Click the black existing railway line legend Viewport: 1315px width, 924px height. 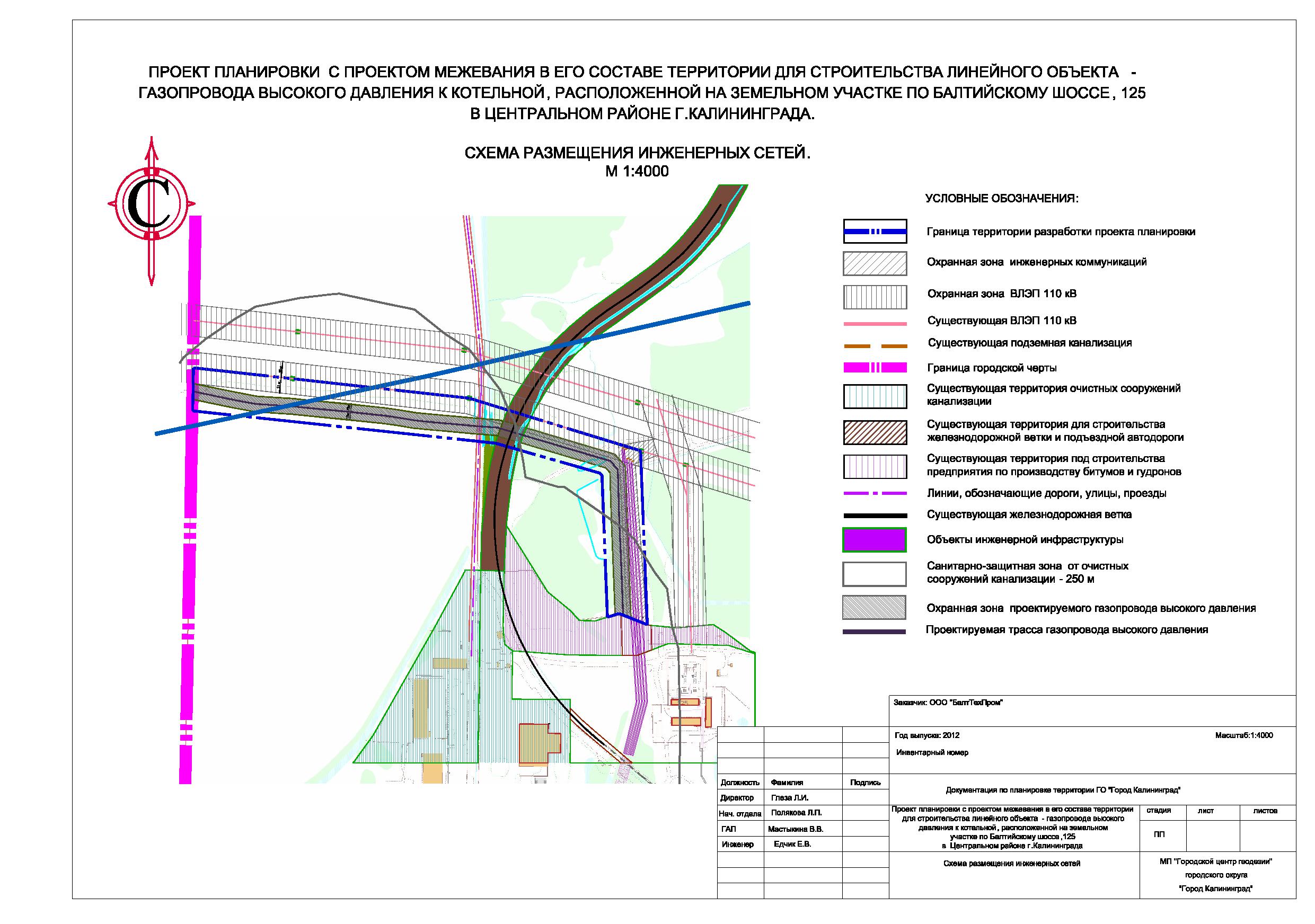pos(874,515)
